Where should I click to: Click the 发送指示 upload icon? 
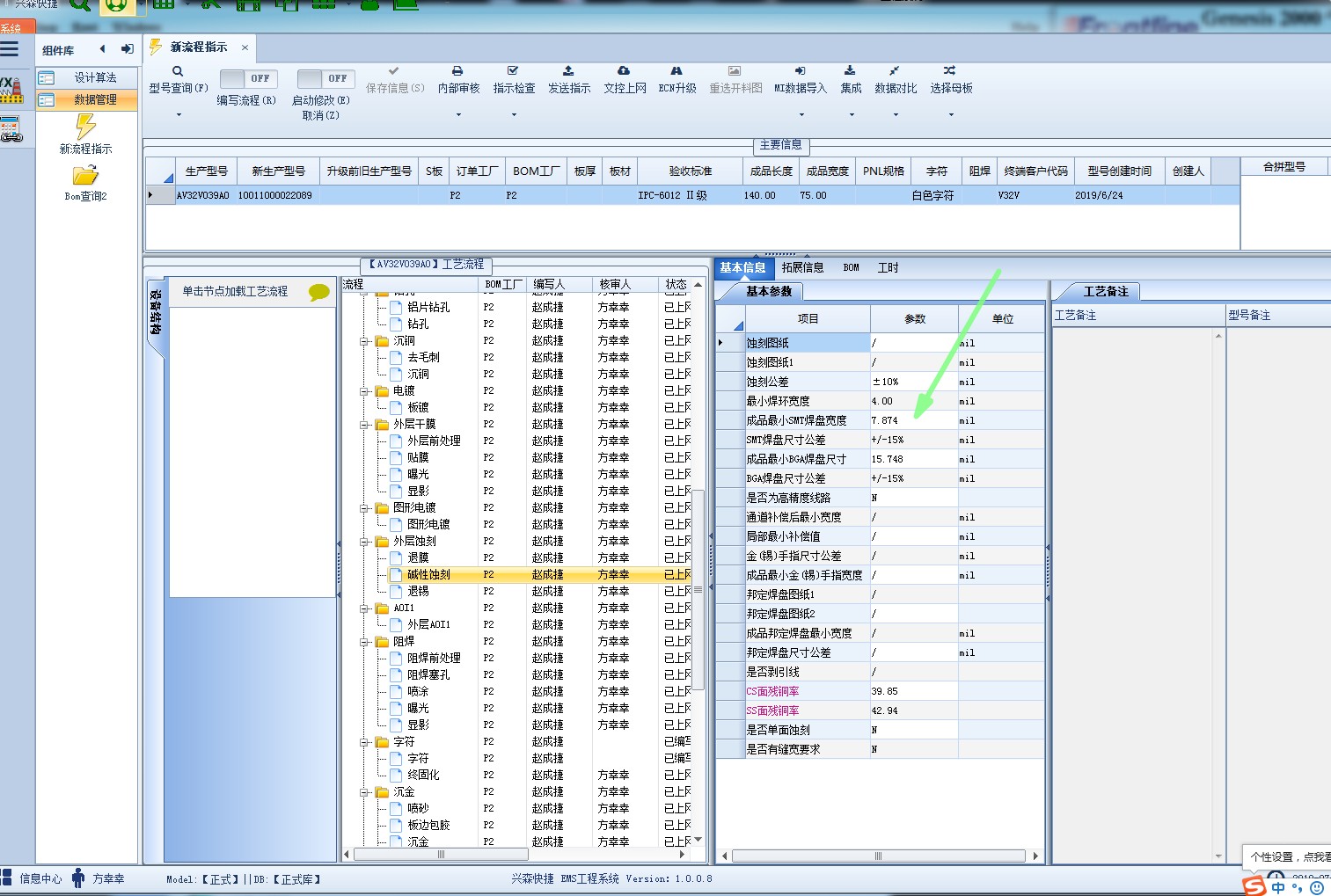[x=568, y=70]
